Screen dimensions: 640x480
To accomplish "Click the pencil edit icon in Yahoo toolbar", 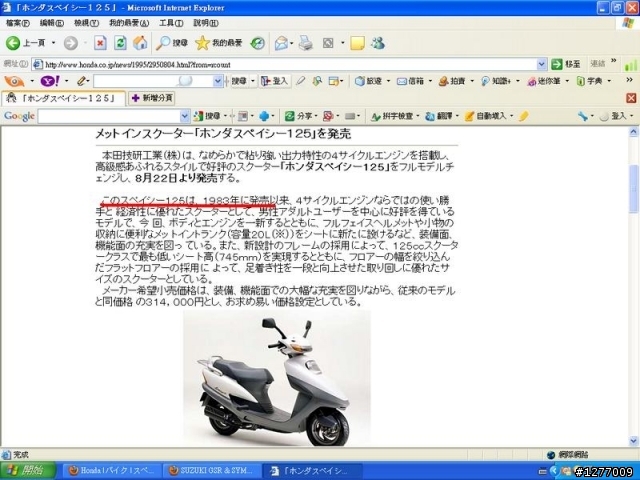I will coord(81,81).
